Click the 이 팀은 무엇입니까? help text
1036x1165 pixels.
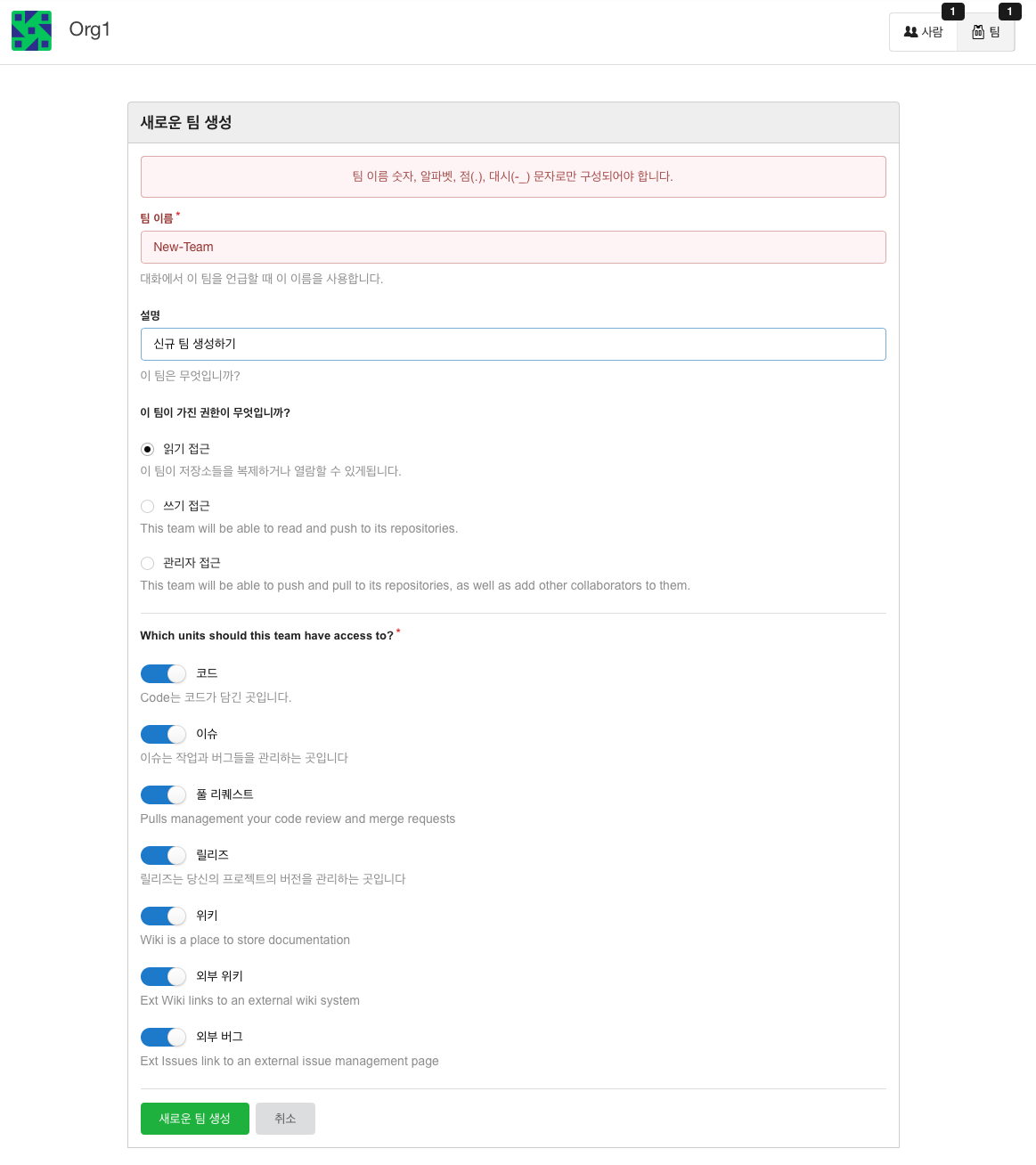point(191,376)
